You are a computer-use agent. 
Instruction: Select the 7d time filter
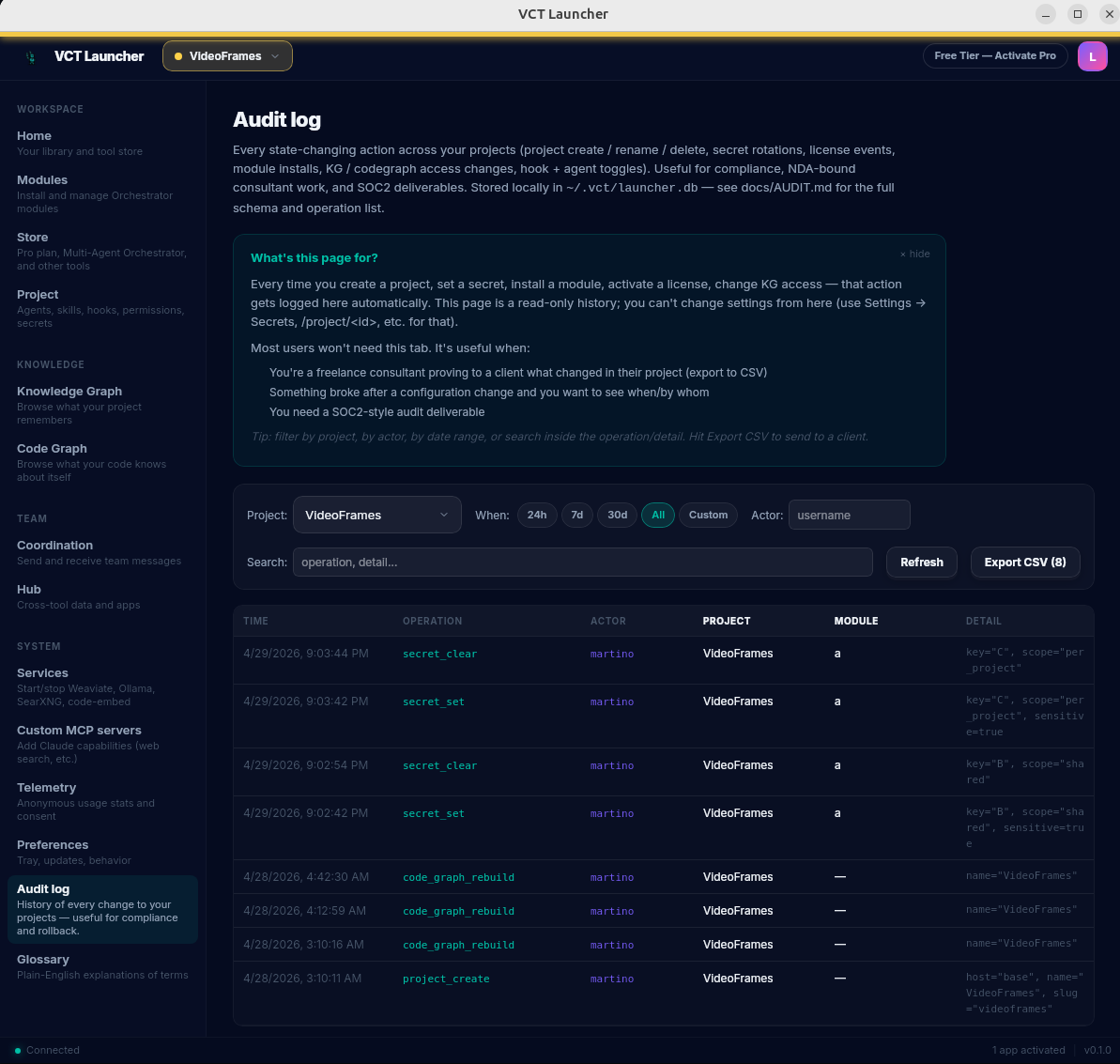(x=577, y=515)
